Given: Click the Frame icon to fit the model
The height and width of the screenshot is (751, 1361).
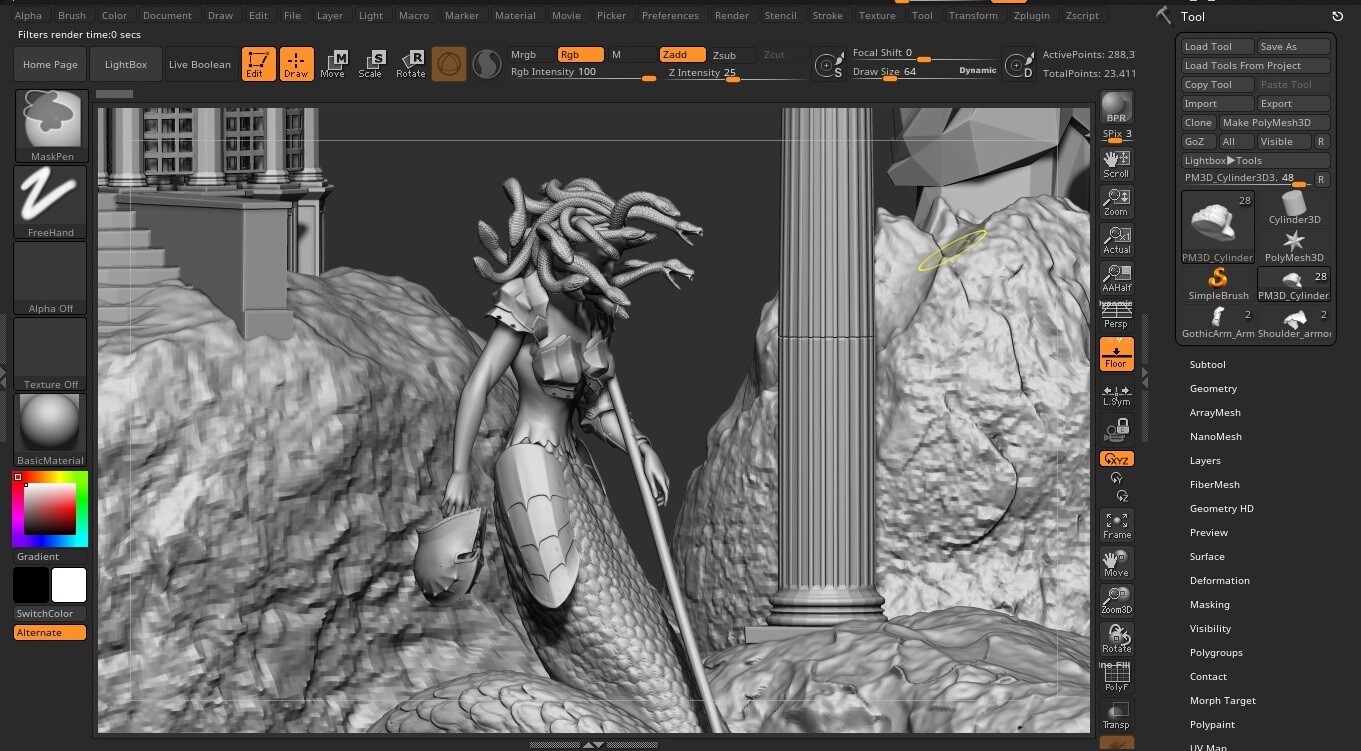Looking at the screenshot, I should click(x=1116, y=523).
